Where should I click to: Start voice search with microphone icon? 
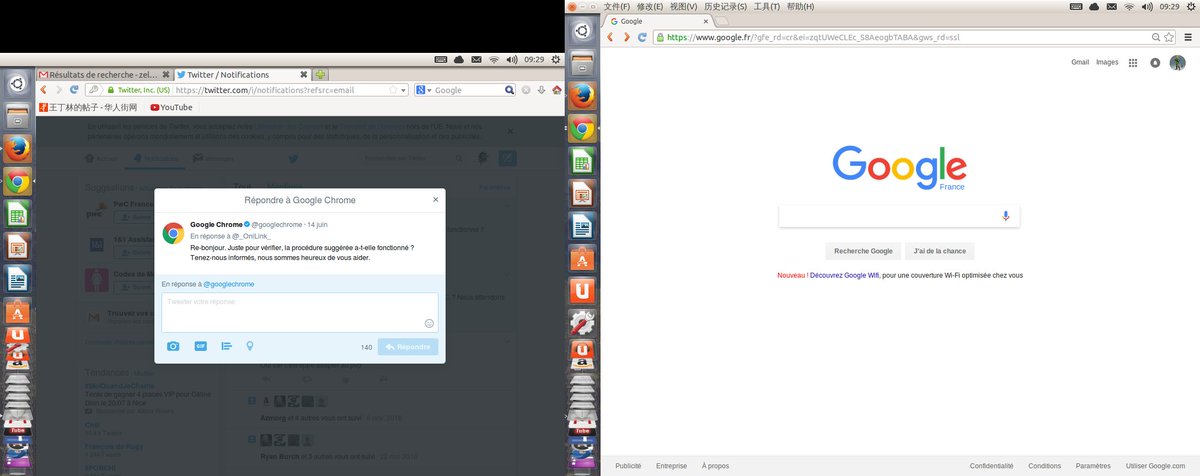pyautogui.click(x=1006, y=216)
